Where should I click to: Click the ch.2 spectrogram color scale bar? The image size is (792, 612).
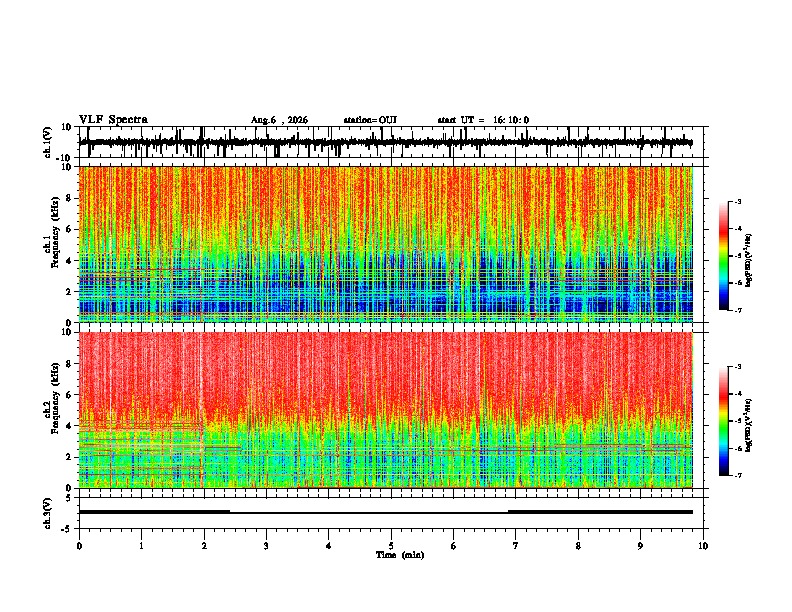point(724,421)
